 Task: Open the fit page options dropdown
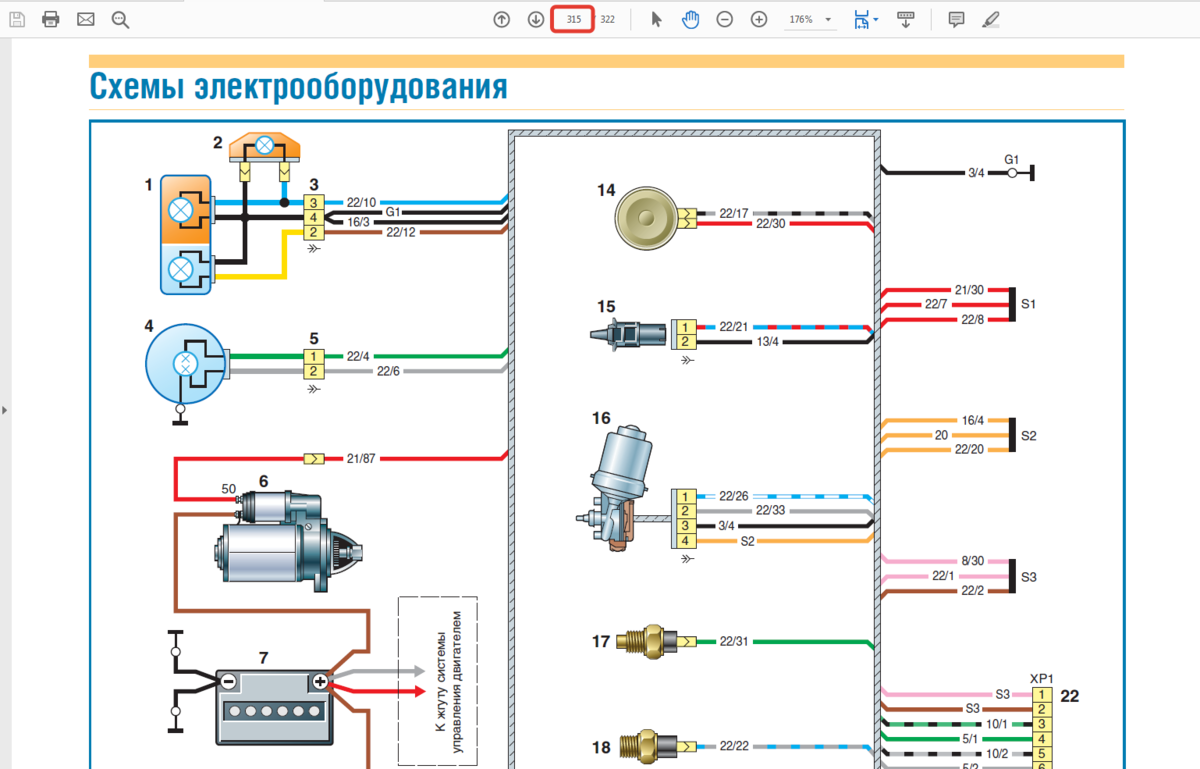[866, 19]
